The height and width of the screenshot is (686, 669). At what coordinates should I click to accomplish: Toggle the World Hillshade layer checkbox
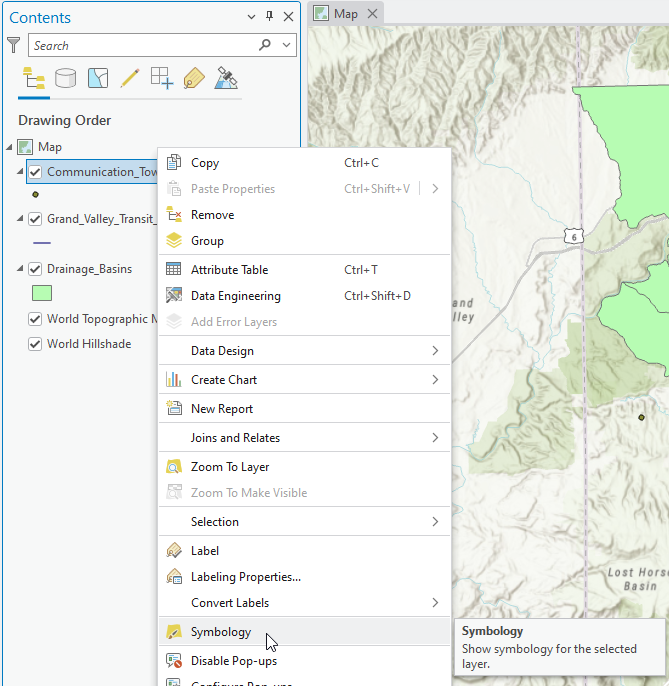(x=35, y=344)
